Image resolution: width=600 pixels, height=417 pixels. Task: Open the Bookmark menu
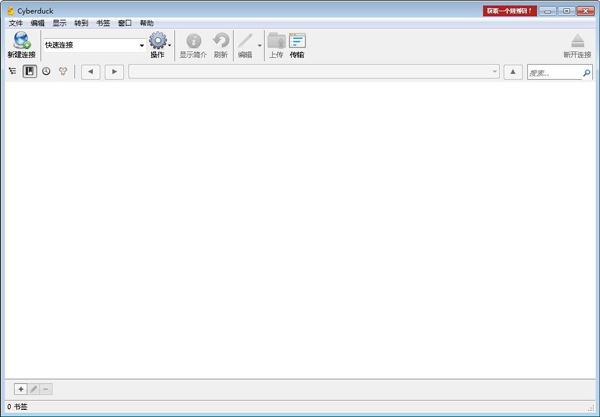tap(103, 22)
